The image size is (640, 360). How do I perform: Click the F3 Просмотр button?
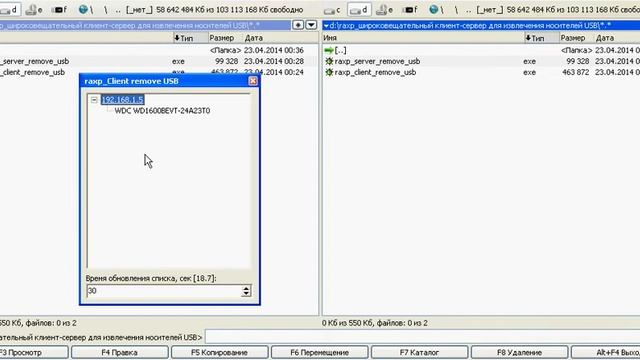point(33,352)
